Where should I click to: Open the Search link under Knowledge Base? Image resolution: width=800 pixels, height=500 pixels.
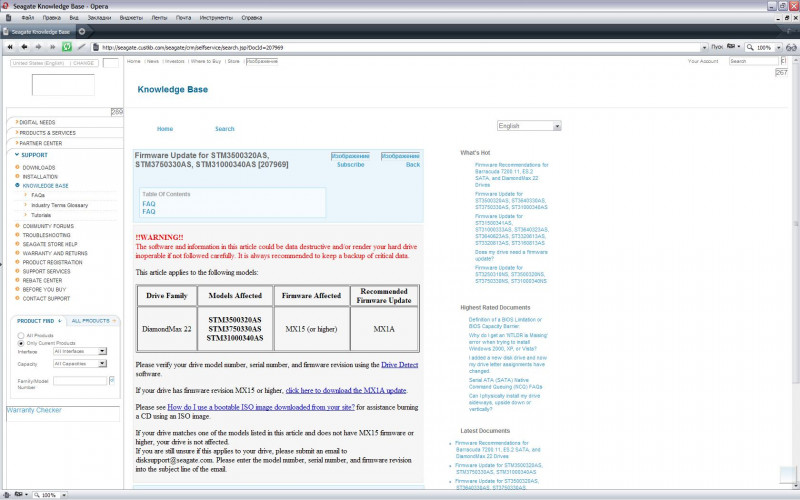(224, 129)
